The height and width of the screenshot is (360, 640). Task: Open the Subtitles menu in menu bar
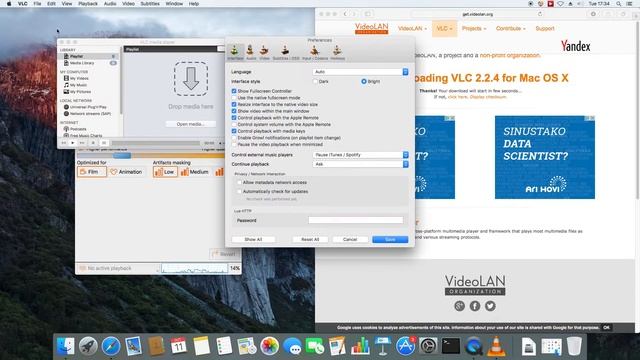[x=150, y=4]
